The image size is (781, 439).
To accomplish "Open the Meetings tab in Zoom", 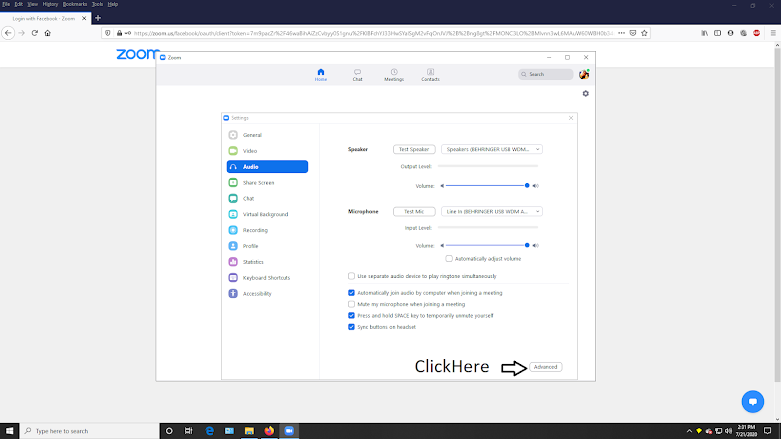I will click(x=394, y=75).
